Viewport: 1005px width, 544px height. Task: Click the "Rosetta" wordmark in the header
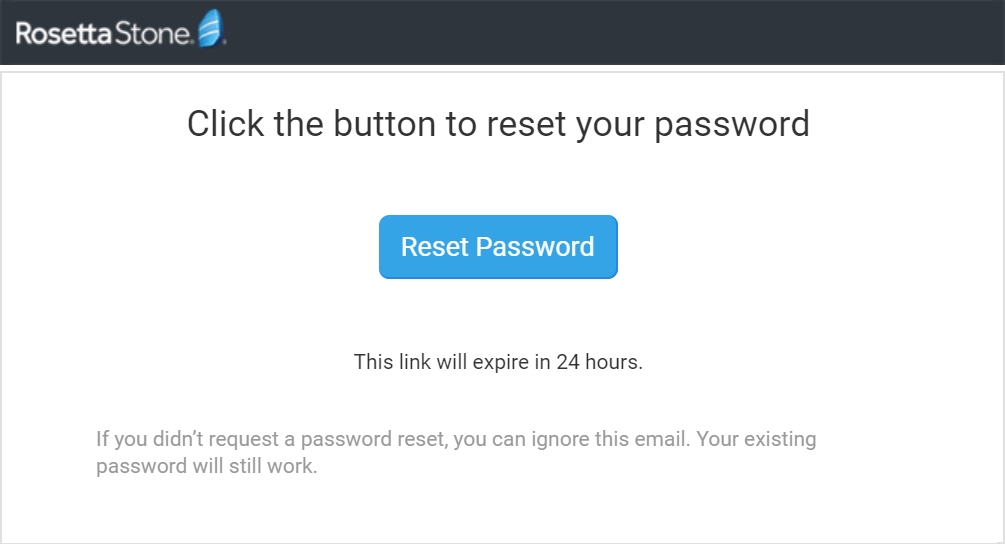click(61, 33)
